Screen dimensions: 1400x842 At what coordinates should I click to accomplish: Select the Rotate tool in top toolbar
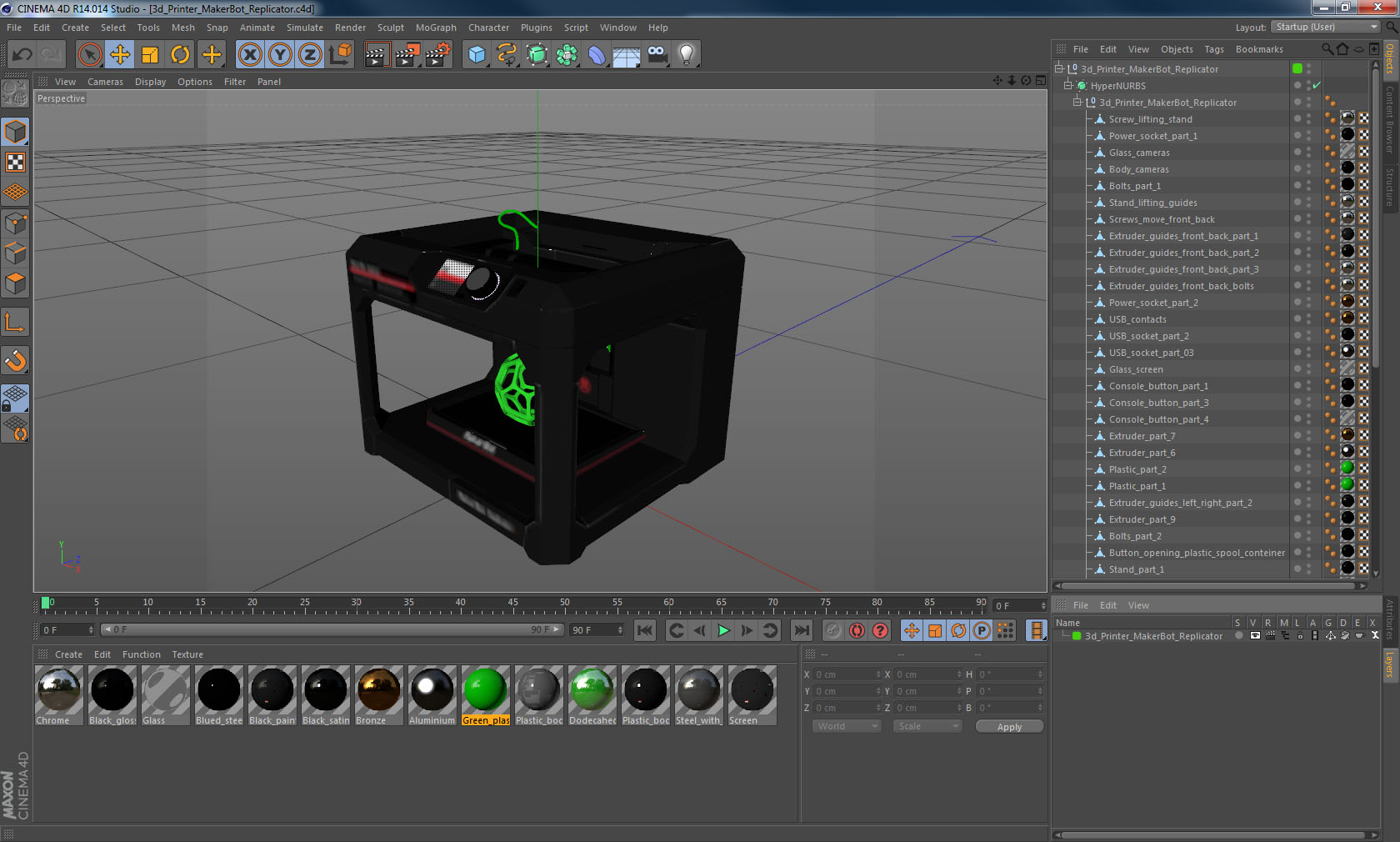point(180,55)
